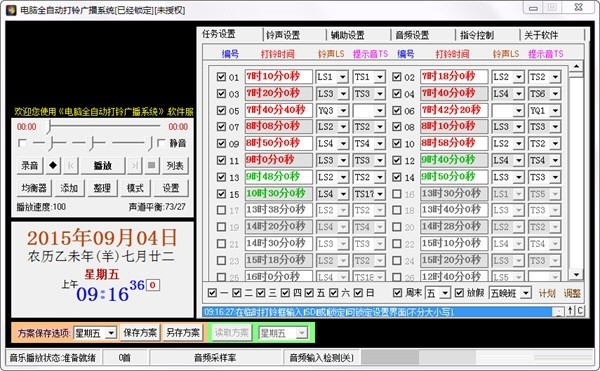Check the unlabeled box left of the sliders
The height and width of the screenshot is (371, 600).
[x=22, y=143]
